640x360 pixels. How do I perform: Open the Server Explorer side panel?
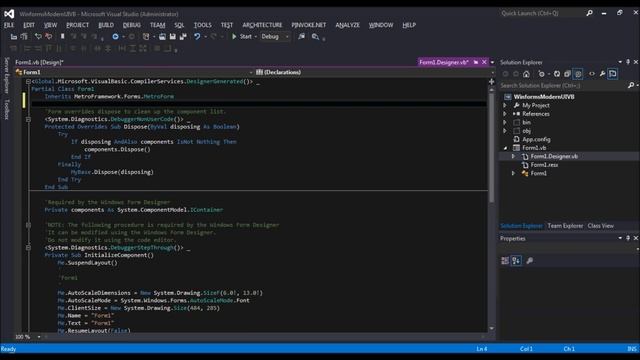(7, 76)
